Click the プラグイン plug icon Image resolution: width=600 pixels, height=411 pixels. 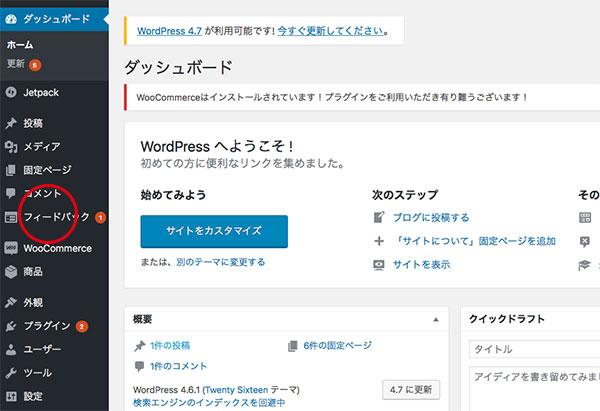click(x=11, y=326)
